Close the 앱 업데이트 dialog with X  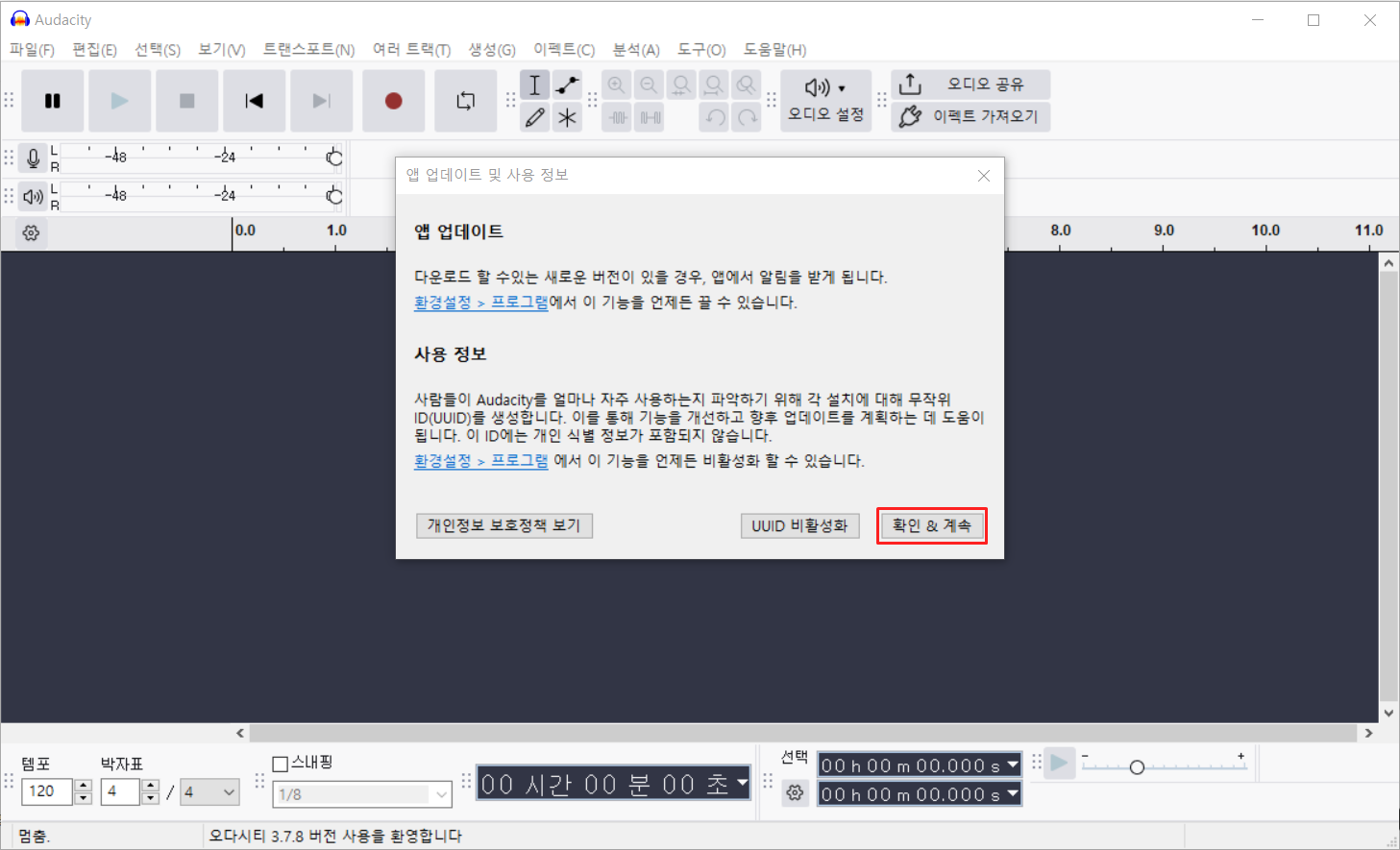point(983,176)
